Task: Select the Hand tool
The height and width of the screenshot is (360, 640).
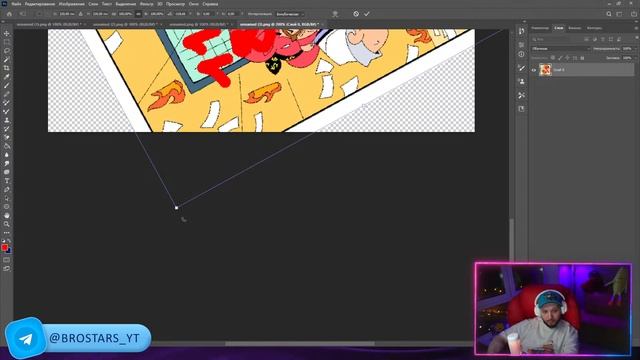Action: [7, 216]
